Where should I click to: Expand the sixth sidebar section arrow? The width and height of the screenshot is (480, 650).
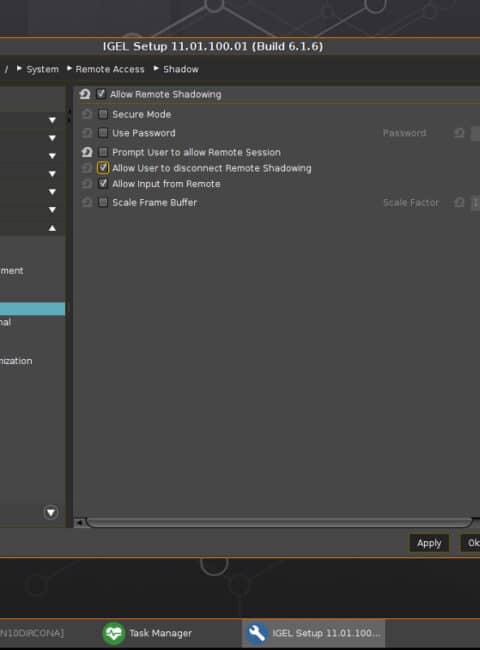pos(52,210)
